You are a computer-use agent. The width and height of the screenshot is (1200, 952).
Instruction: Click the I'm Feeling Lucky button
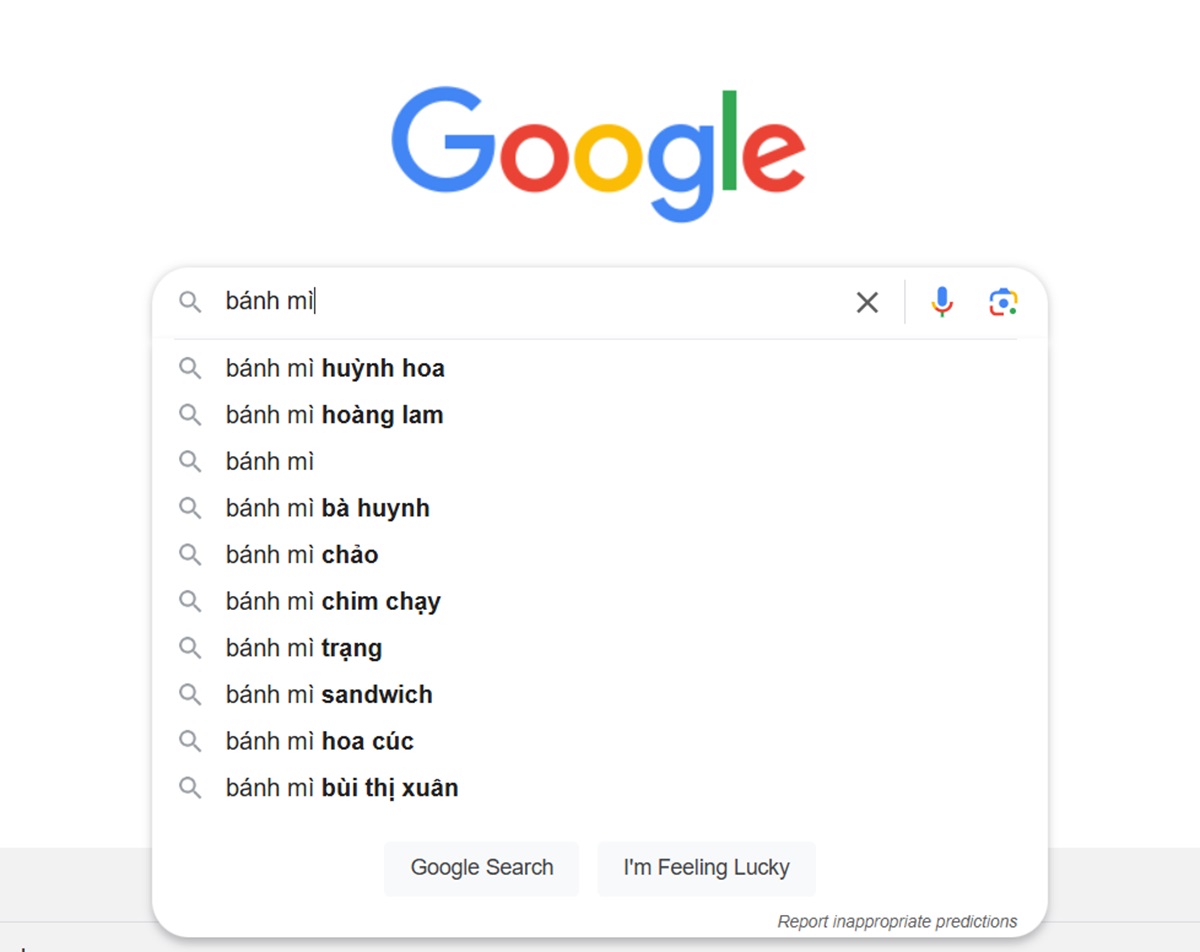706,868
